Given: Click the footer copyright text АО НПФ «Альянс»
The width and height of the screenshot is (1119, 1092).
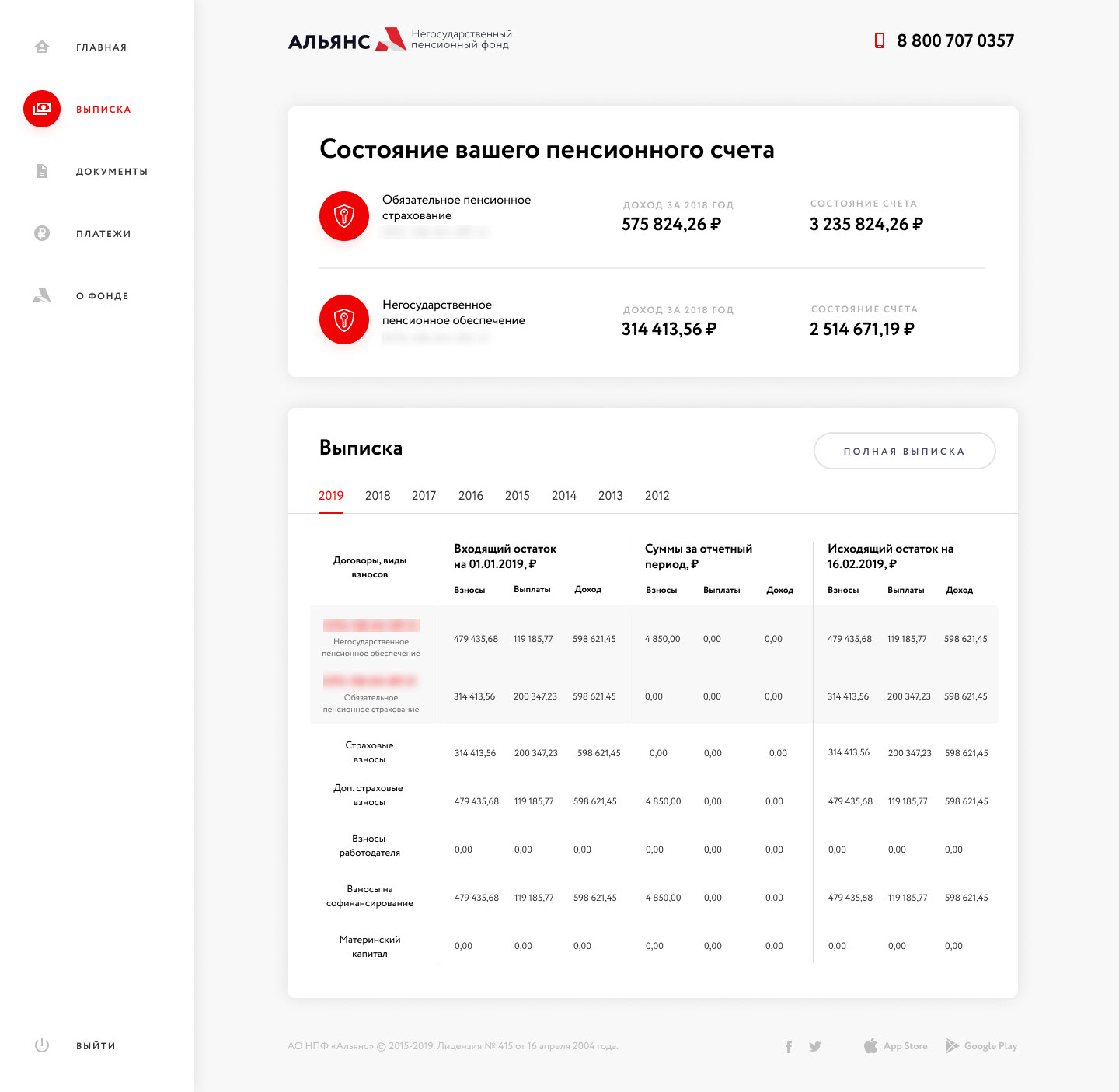Looking at the screenshot, I should pyautogui.click(x=453, y=1046).
